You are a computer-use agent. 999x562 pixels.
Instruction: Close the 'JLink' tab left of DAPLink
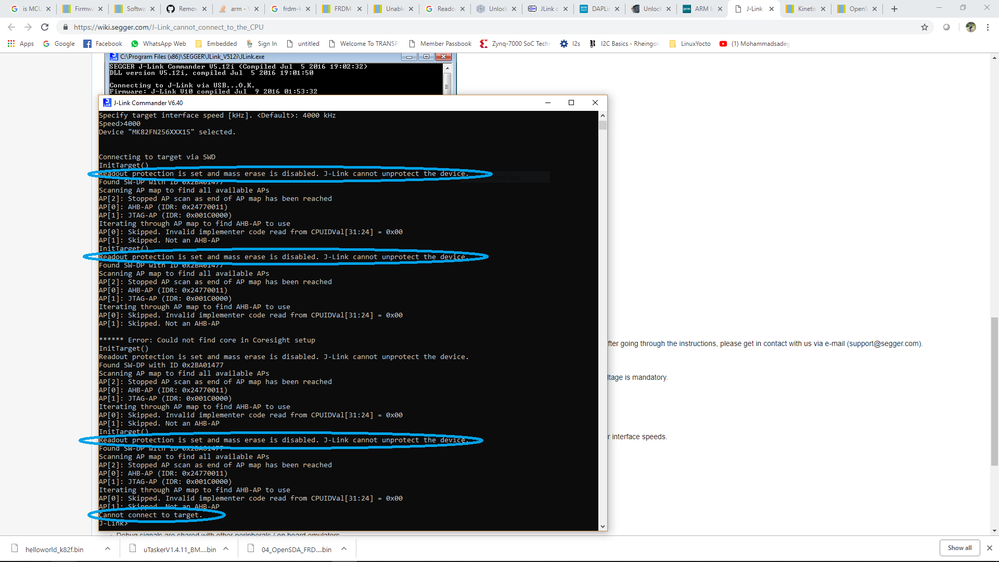click(x=565, y=9)
